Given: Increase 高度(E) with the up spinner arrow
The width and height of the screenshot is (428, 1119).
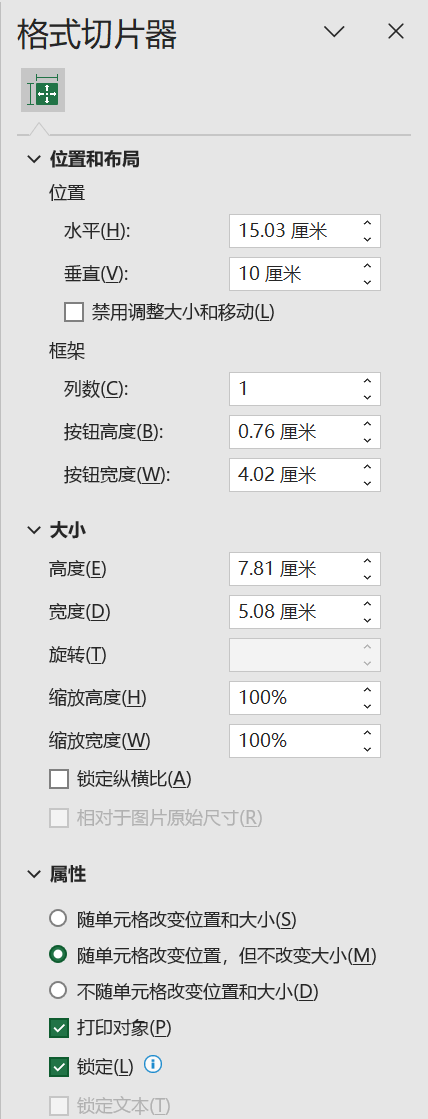Looking at the screenshot, I should (367, 561).
